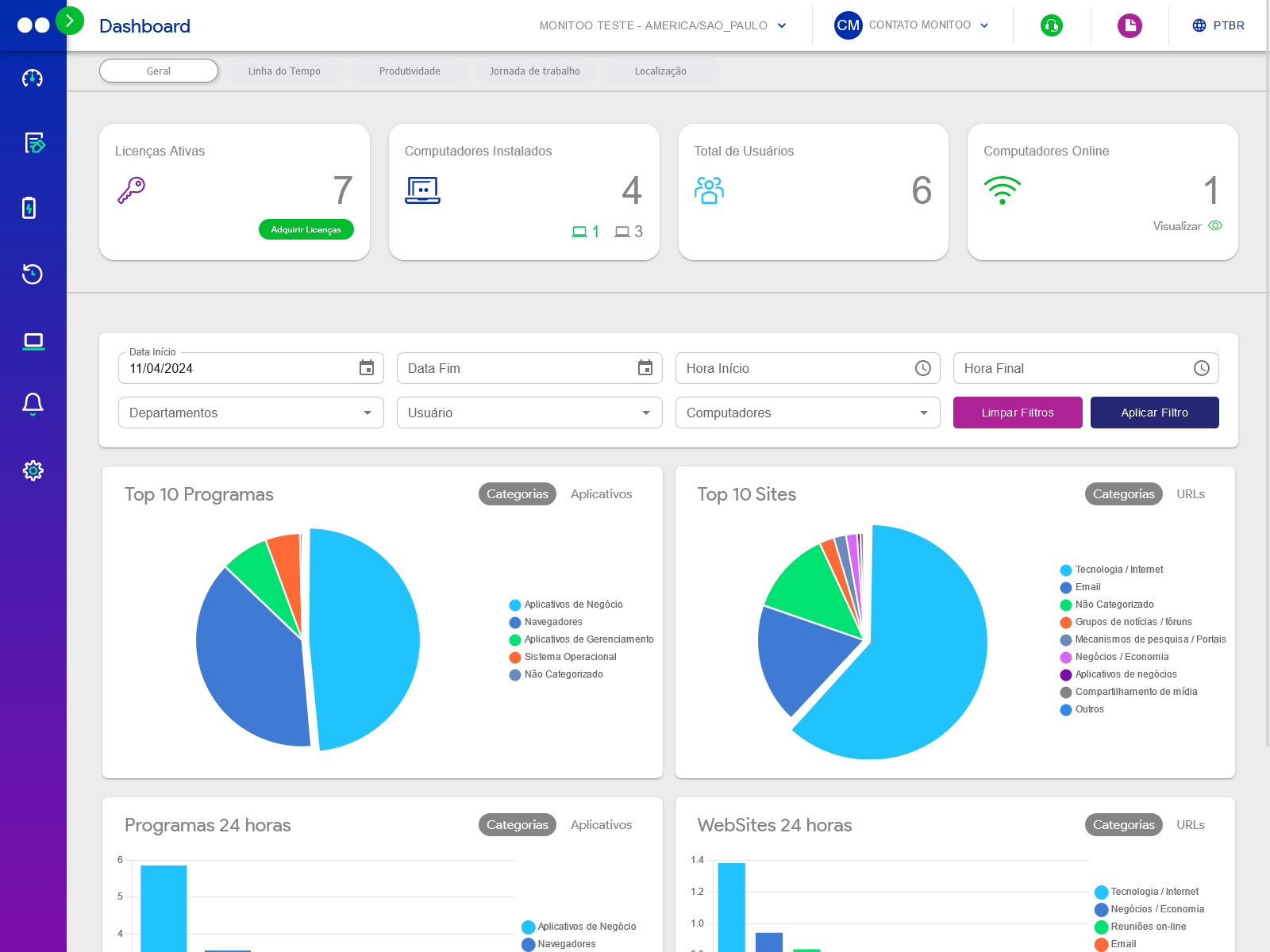Toggle Categorias in Top 10 Programas
Image resolution: width=1270 pixels, height=952 pixels.
pos(518,493)
